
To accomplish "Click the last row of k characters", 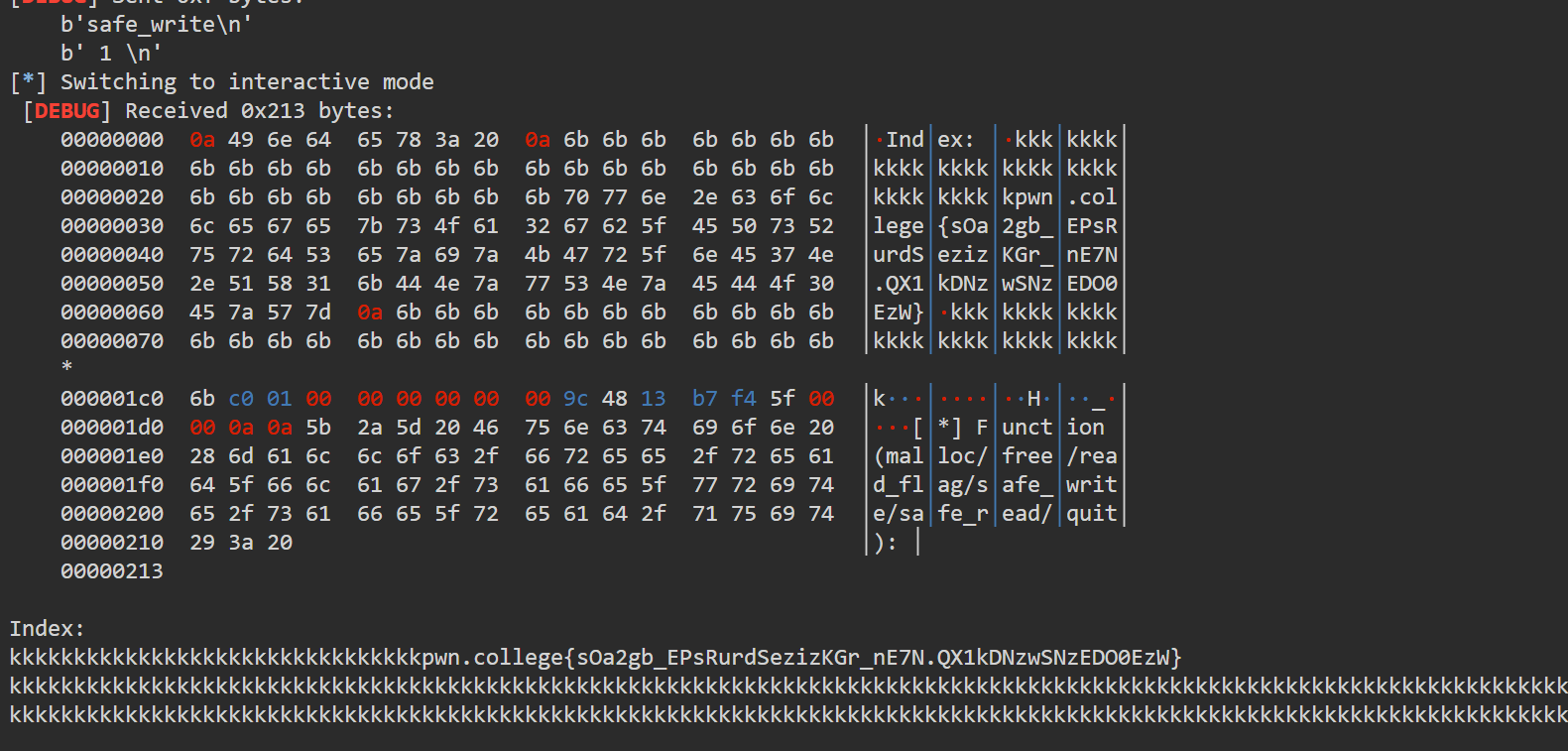I will (788, 714).
